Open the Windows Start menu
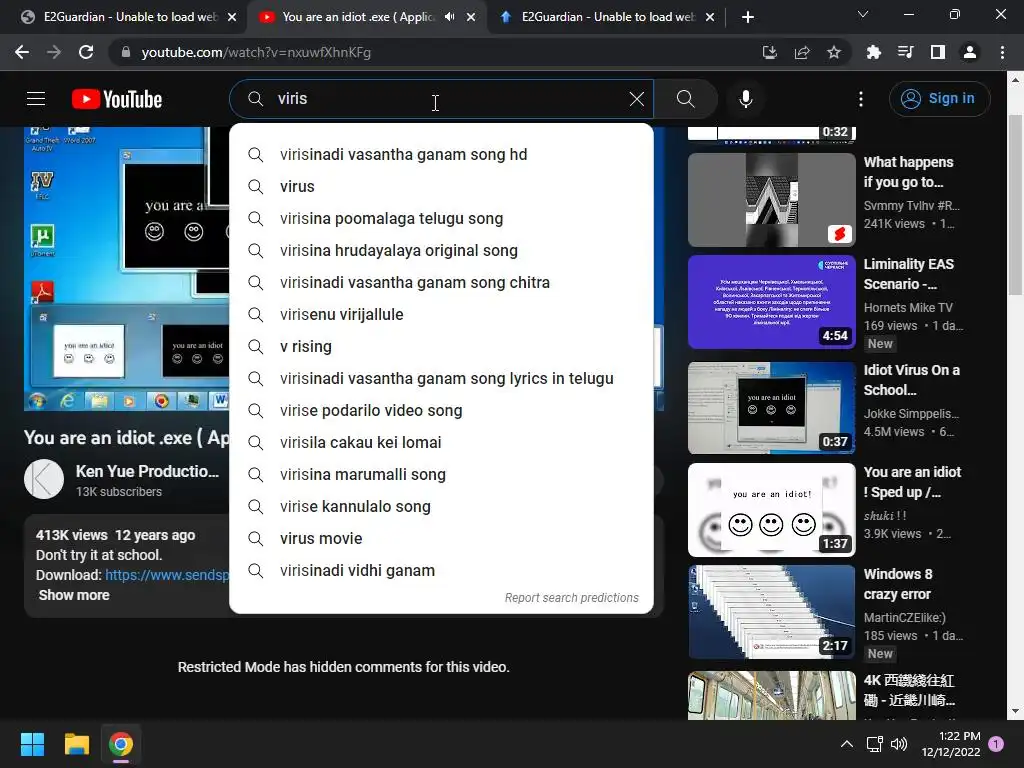 click(x=32, y=744)
